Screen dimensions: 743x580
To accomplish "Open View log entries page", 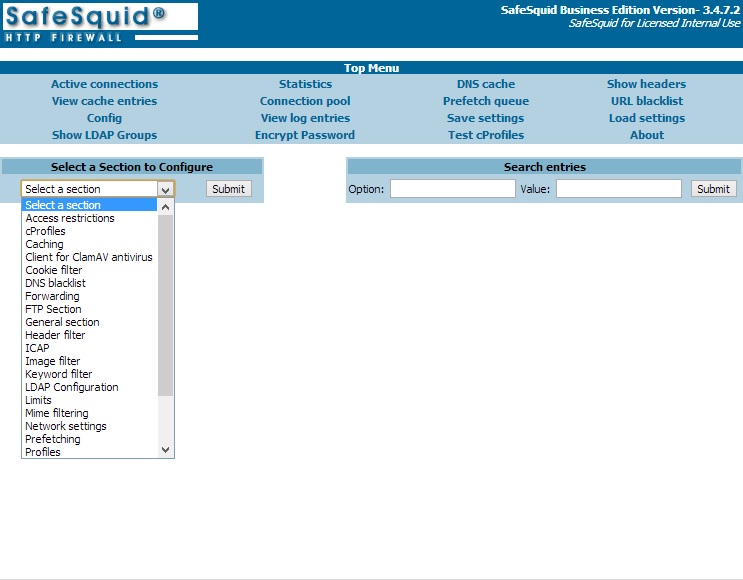I will pyautogui.click(x=305, y=118).
